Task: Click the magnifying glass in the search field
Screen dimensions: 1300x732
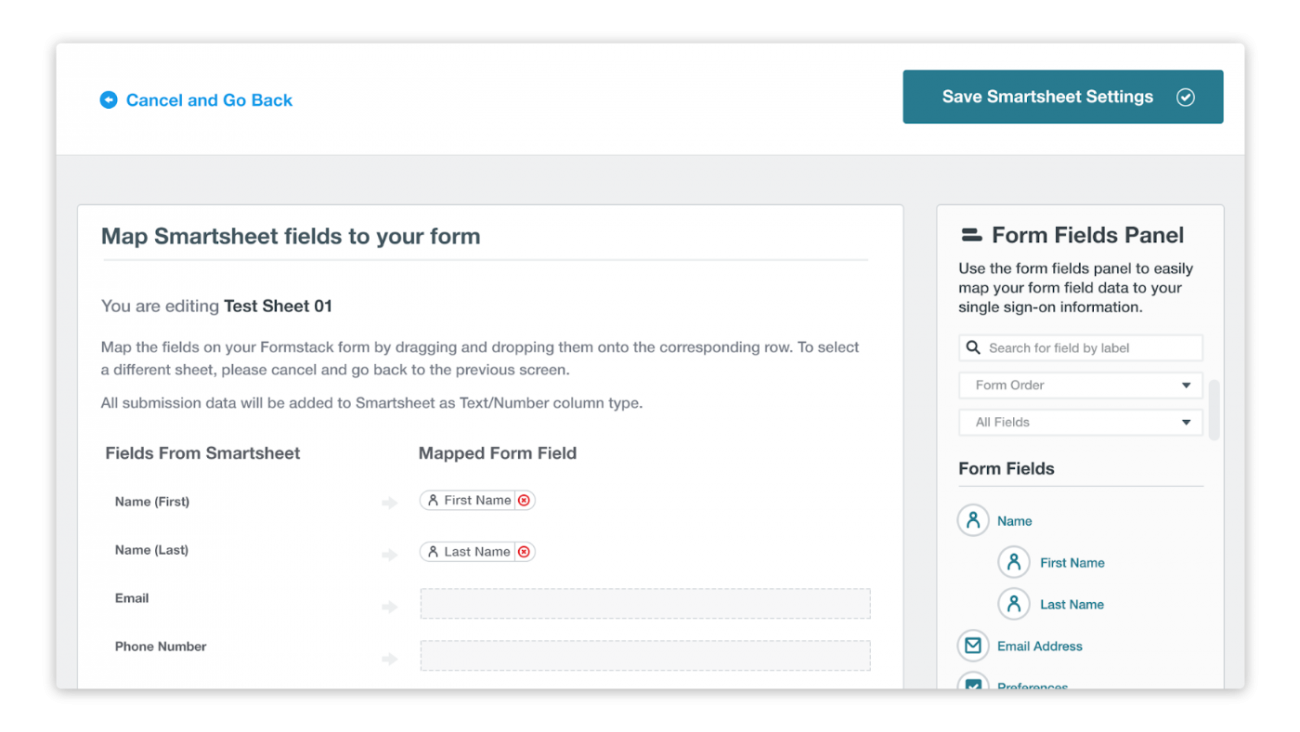Action: (974, 347)
